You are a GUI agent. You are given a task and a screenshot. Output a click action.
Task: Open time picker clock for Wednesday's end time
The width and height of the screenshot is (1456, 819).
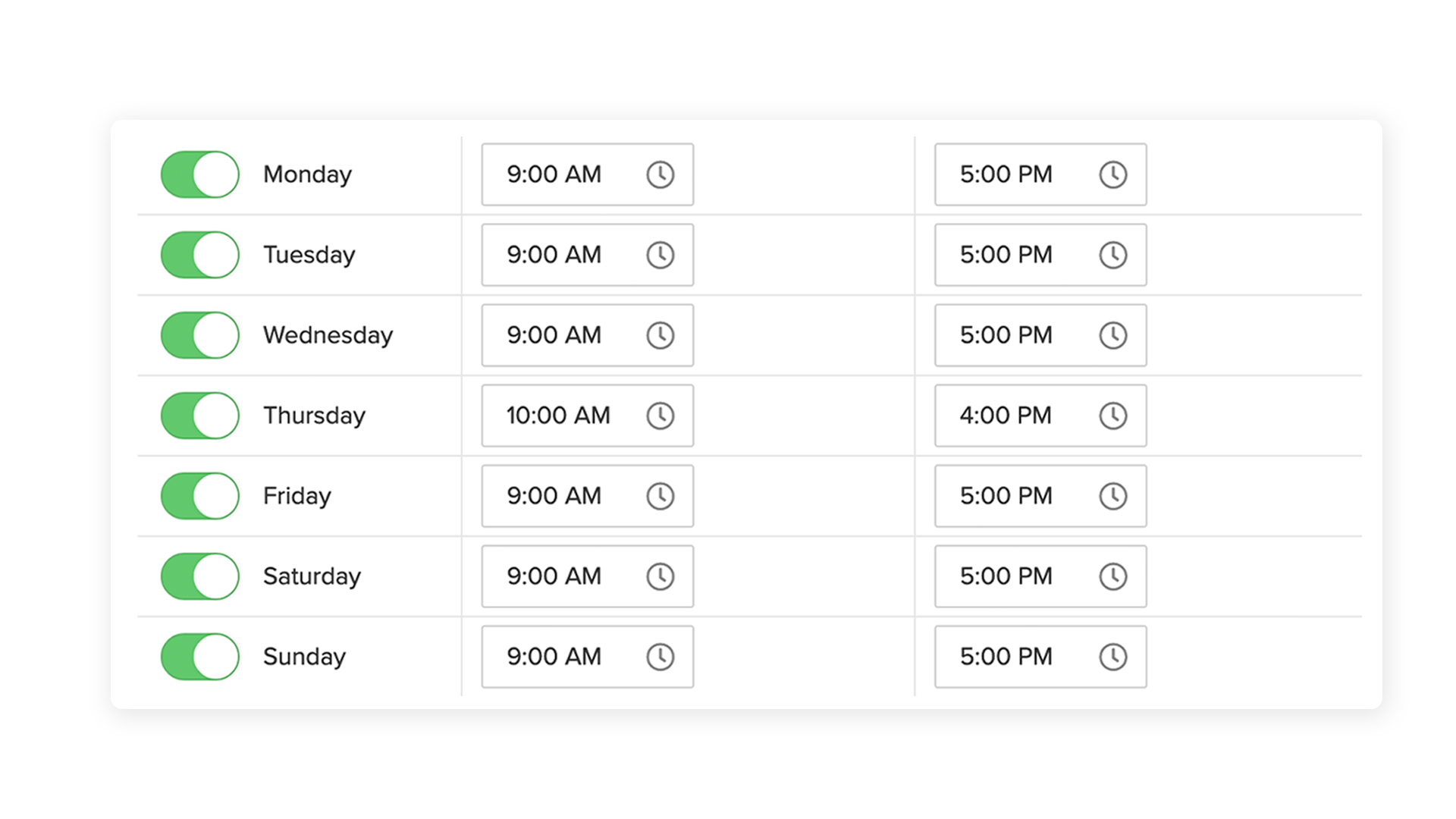click(x=1112, y=335)
